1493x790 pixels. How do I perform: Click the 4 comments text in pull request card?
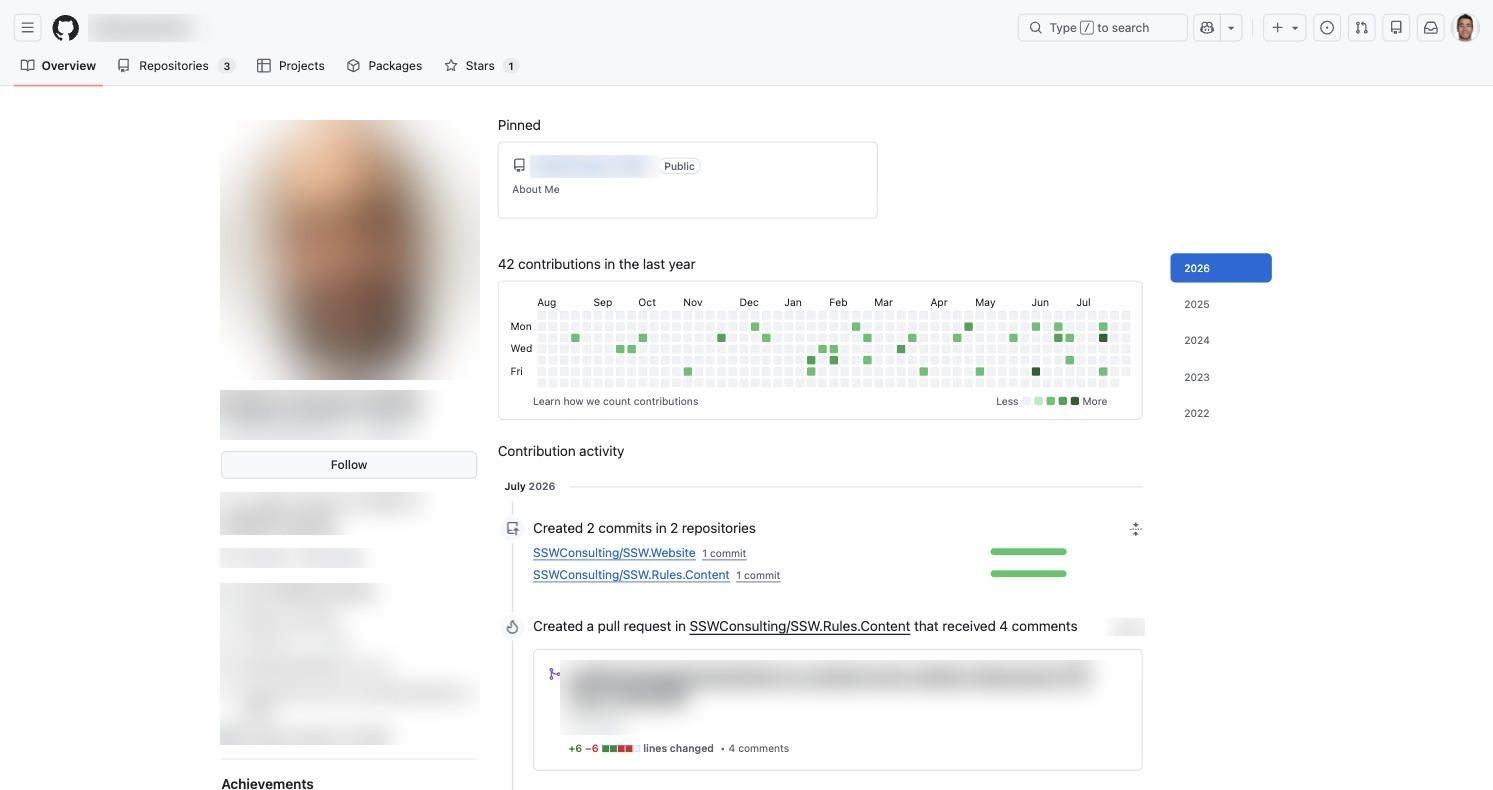click(x=758, y=748)
